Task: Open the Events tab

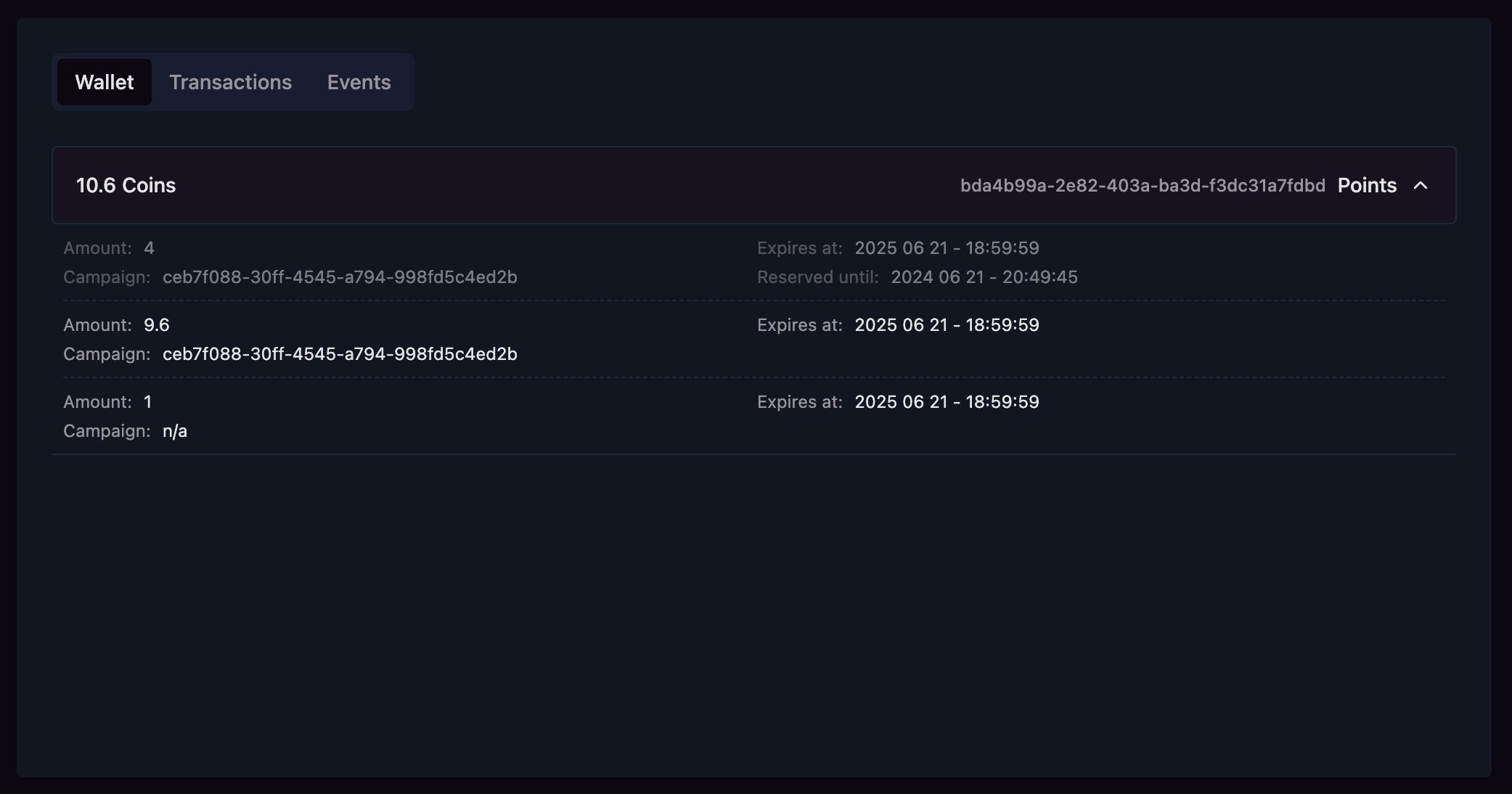Action: point(359,82)
